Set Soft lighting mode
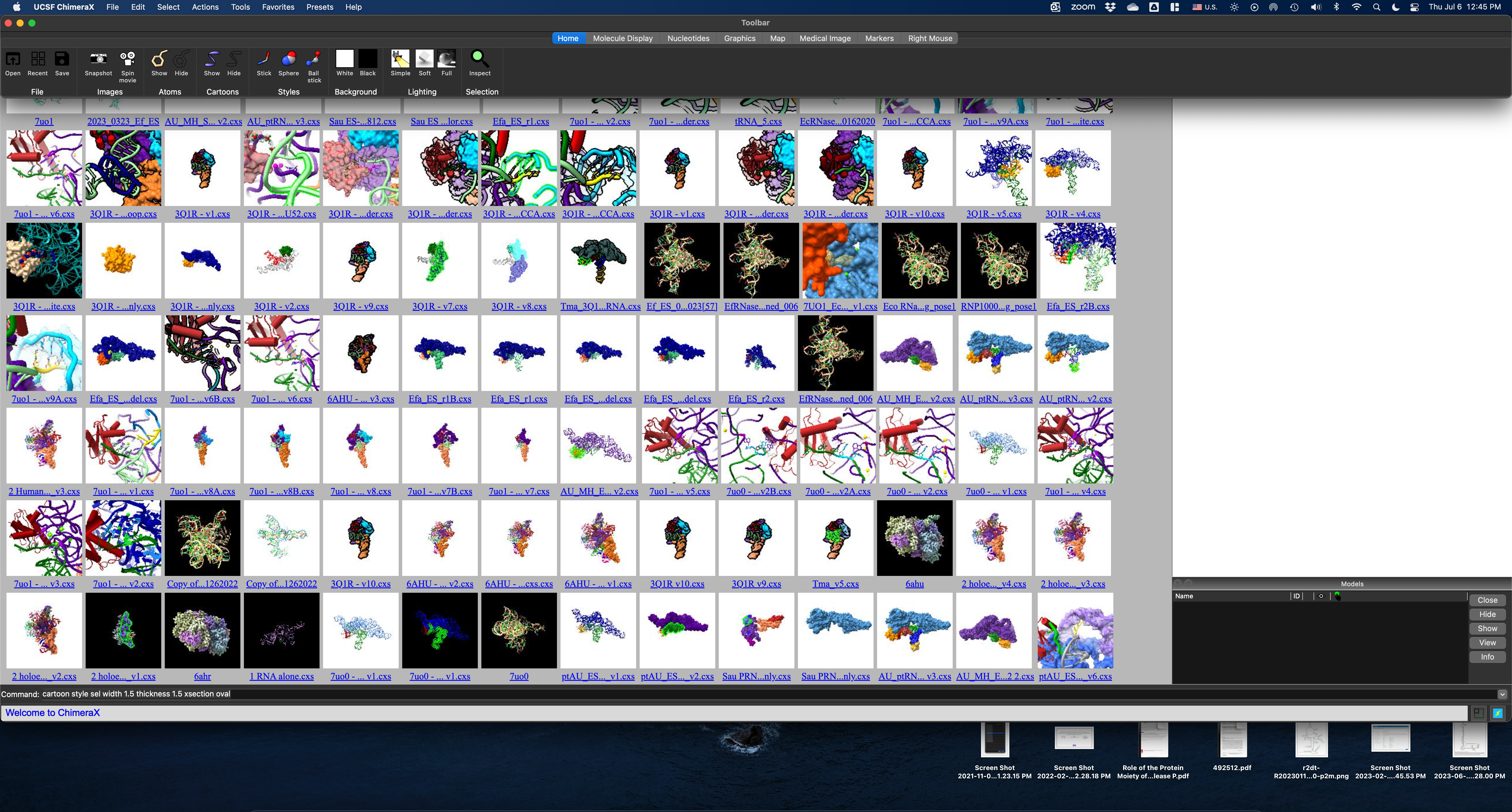This screenshot has height=812, width=1512. pyautogui.click(x=424, y=59)
